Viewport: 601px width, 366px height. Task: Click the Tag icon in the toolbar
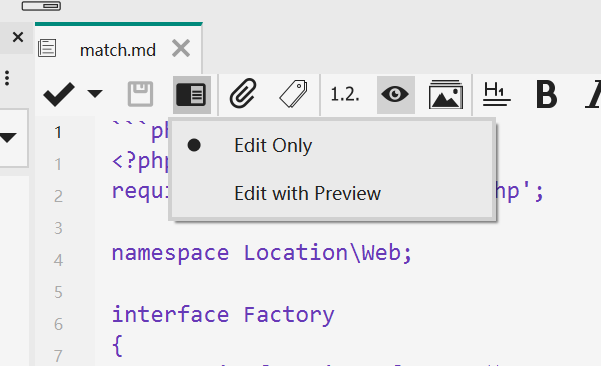(x=294, y=94)
